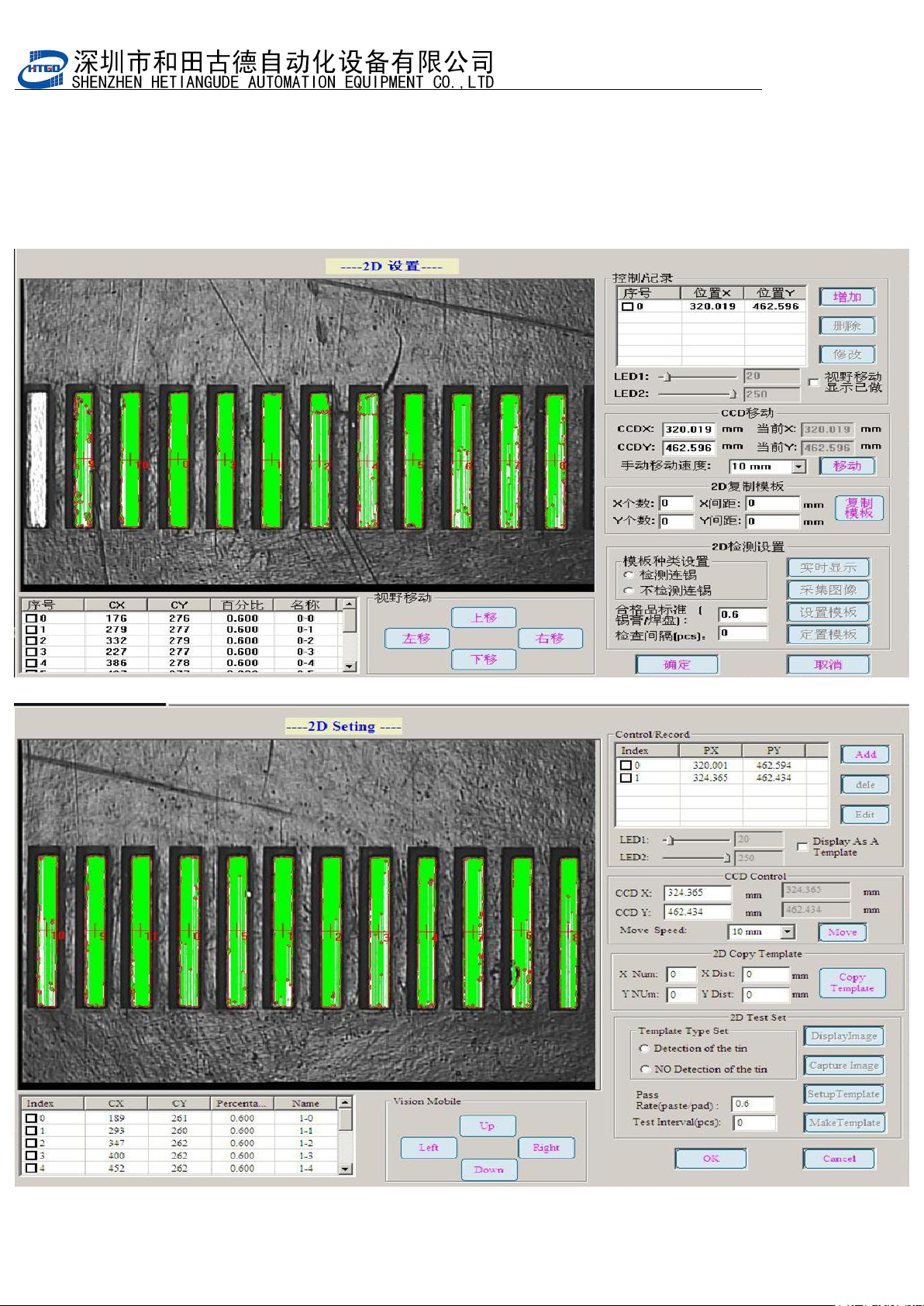Click the SetupTemplate button
The width and height of the screenshot is (924, 1306).
[x=843, y=1094]
